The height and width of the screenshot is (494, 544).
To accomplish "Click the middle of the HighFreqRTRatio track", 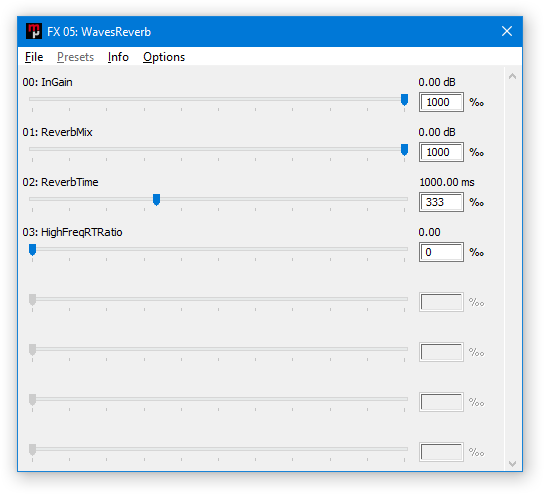I will coord(218,249).
